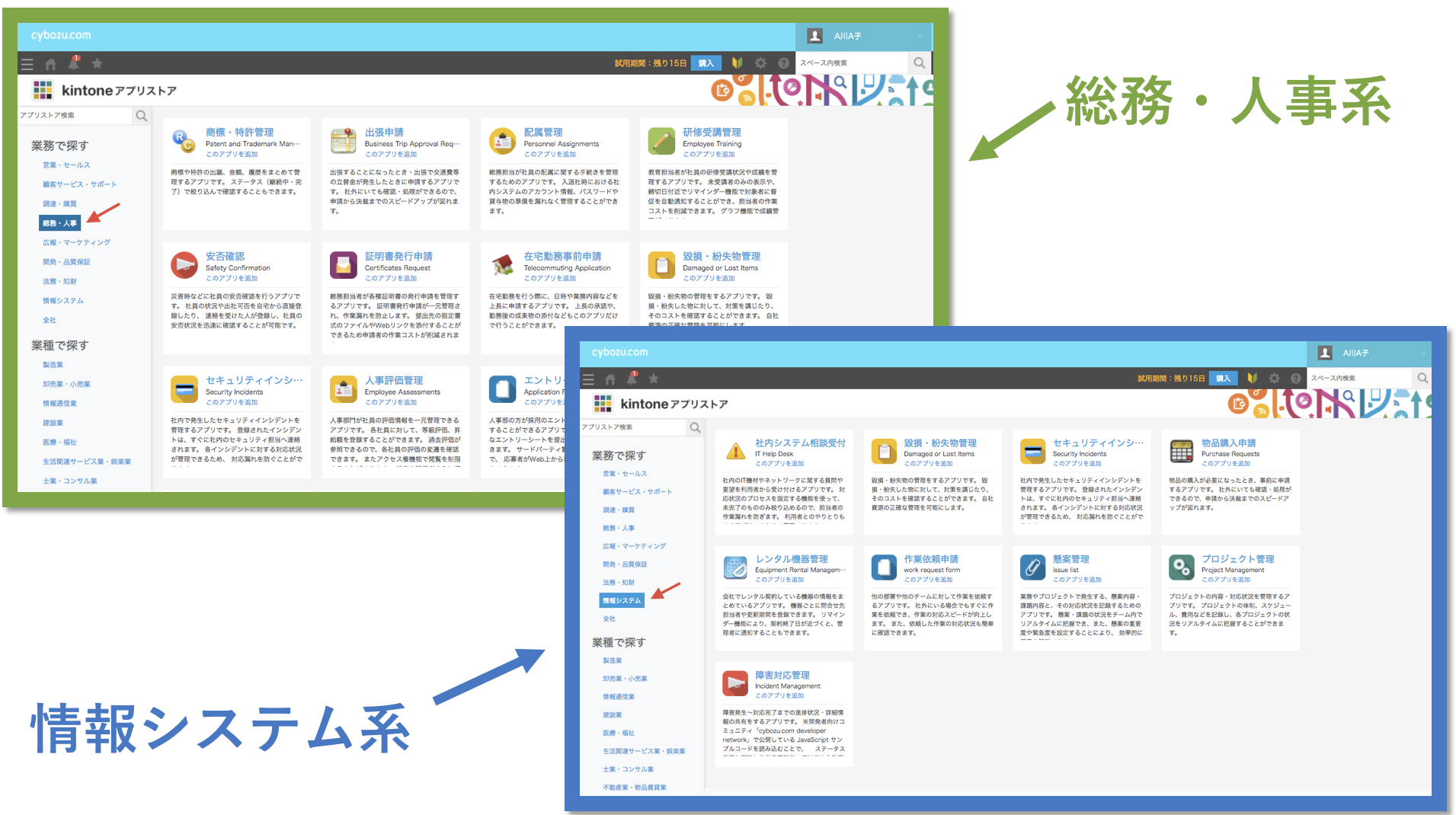Focus アプリストア検索 field in green-framed window
This screenshot has width=1456, height=815.
tap(75, 116)
